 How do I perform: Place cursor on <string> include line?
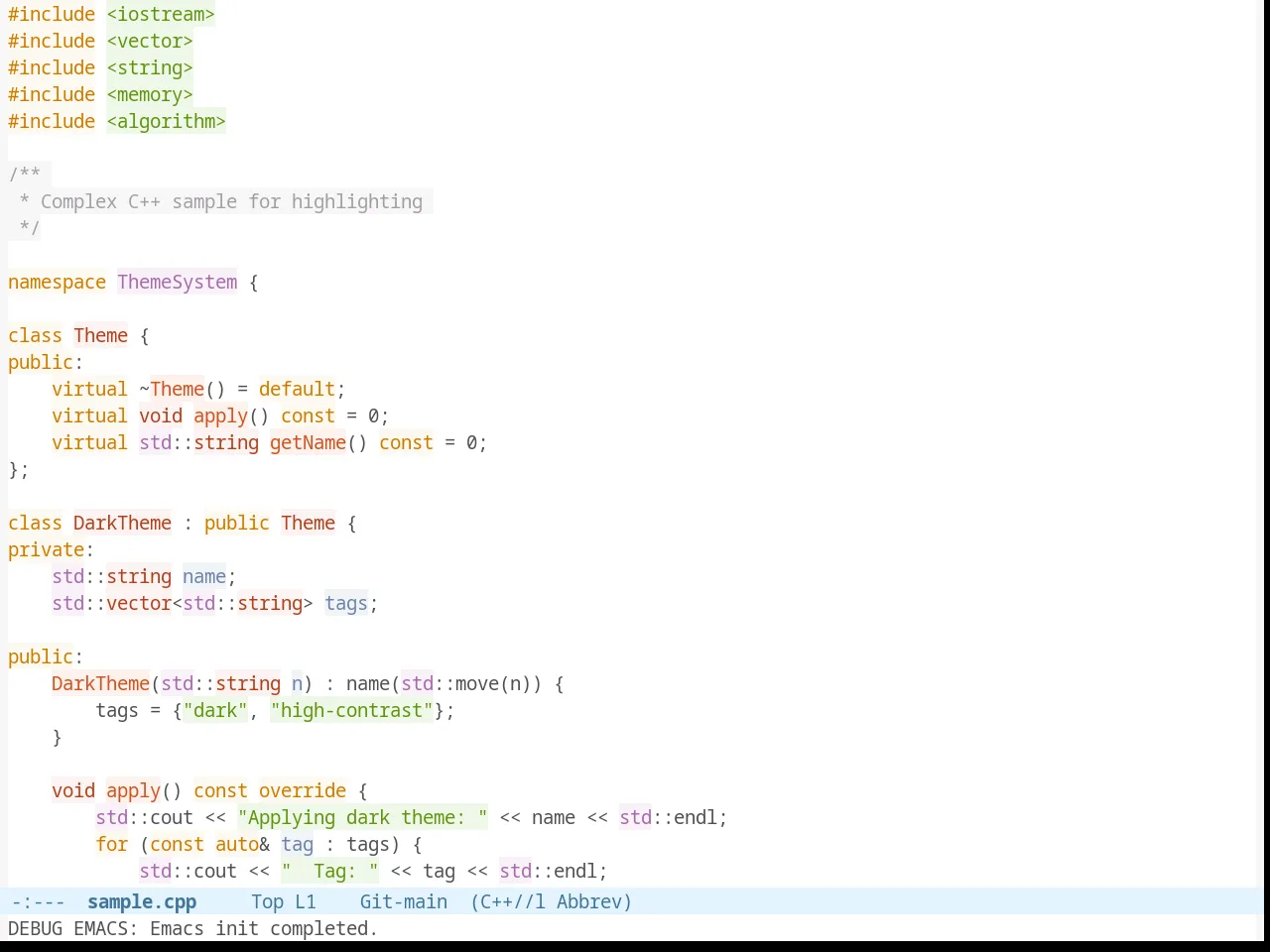pos(150,67)
